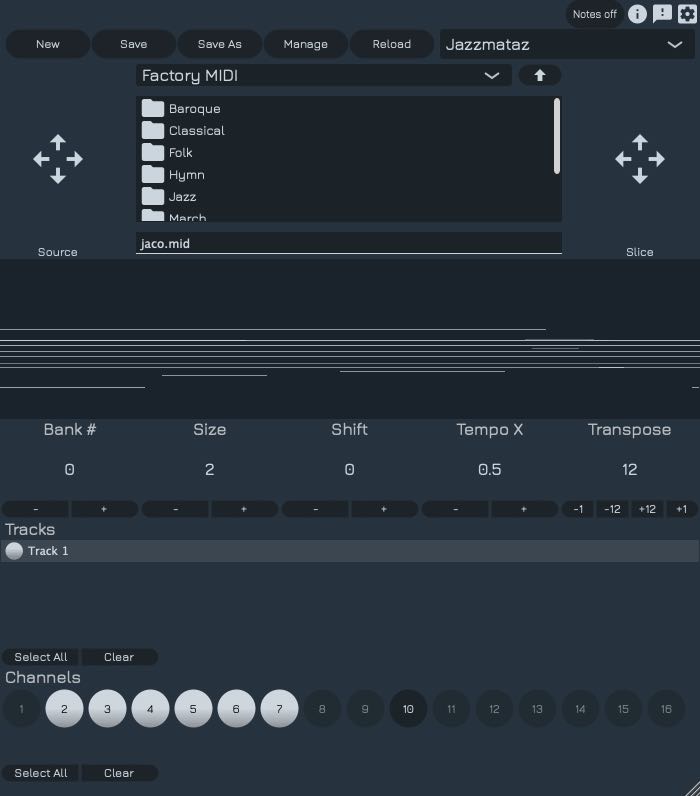Click the info icon at top right
This screenshot has width=700, height=796.
(637, 14)
